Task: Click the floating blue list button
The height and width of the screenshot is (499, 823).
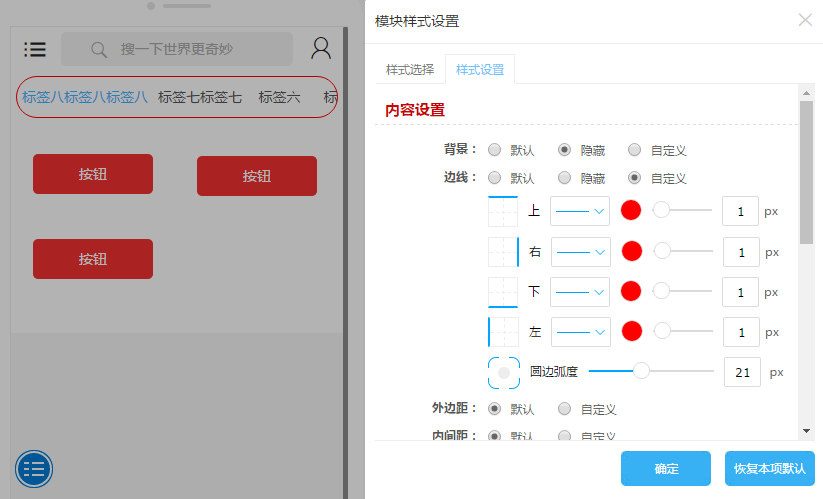Action: tap(34, 469)
